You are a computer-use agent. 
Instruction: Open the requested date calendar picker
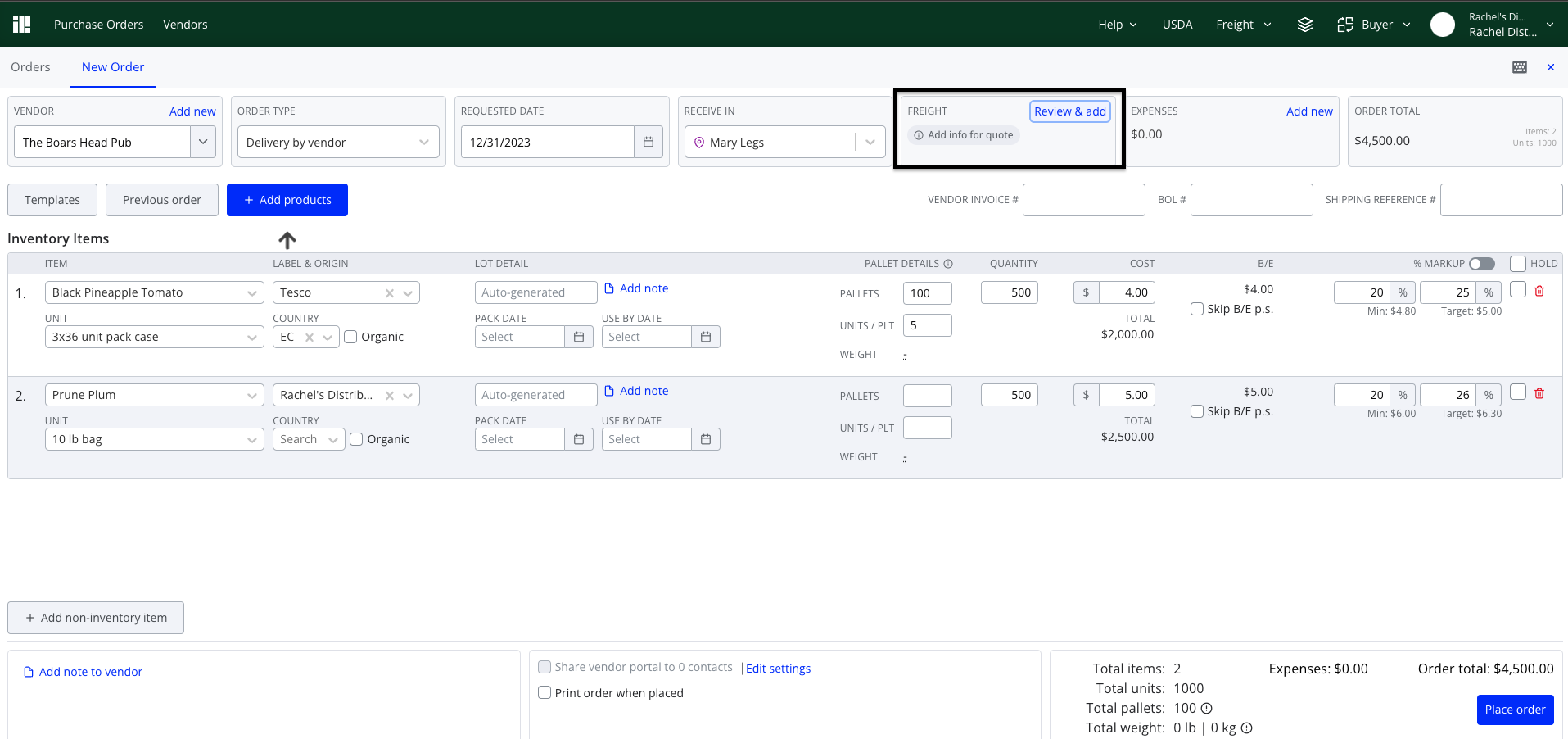(648, 142)
